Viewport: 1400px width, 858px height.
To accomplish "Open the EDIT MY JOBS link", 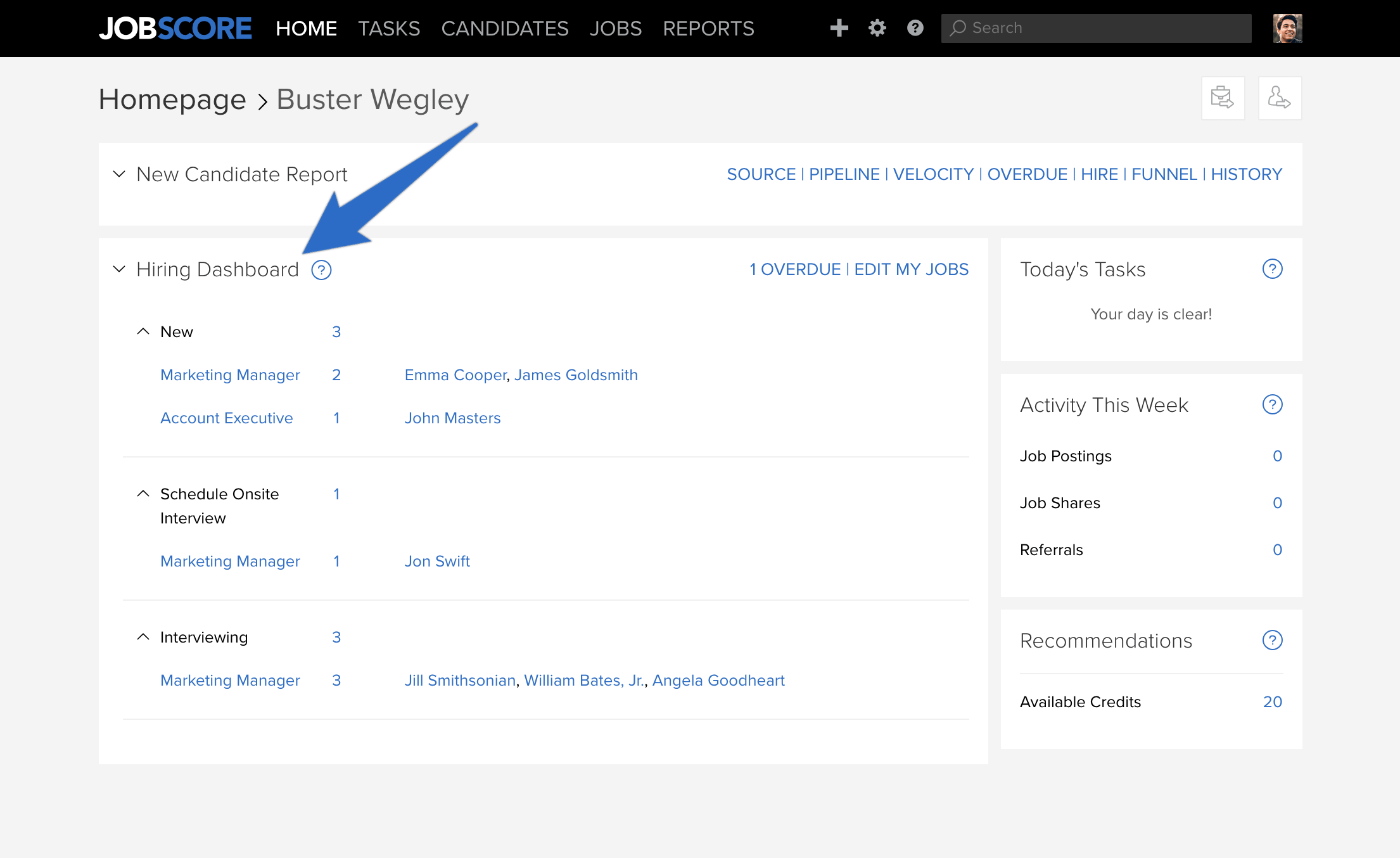I will pos(912,269).
